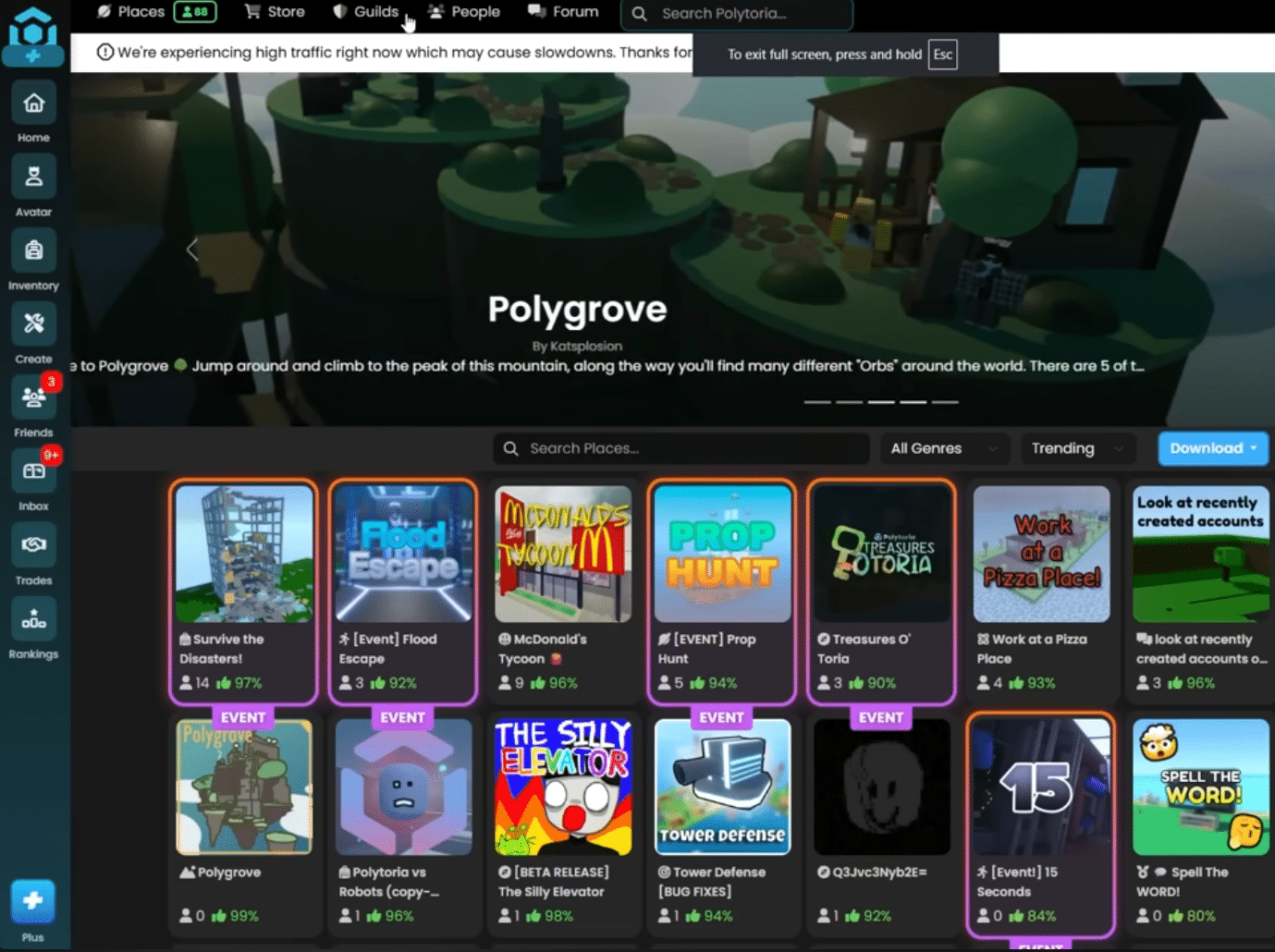Click the Plus subscription icon
Viewport: 1275px width, 952px height.
coord(32,901)
